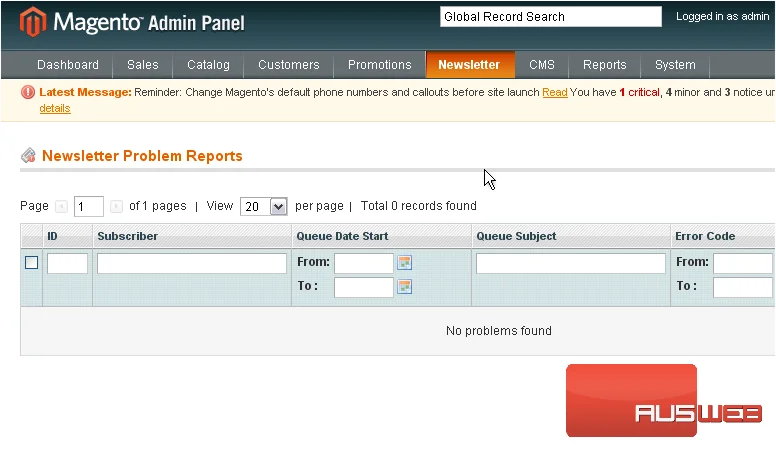Tick the select-all checkbox in the filter row
The height and width of the screenshot is (450, 776).
point(32,262)
